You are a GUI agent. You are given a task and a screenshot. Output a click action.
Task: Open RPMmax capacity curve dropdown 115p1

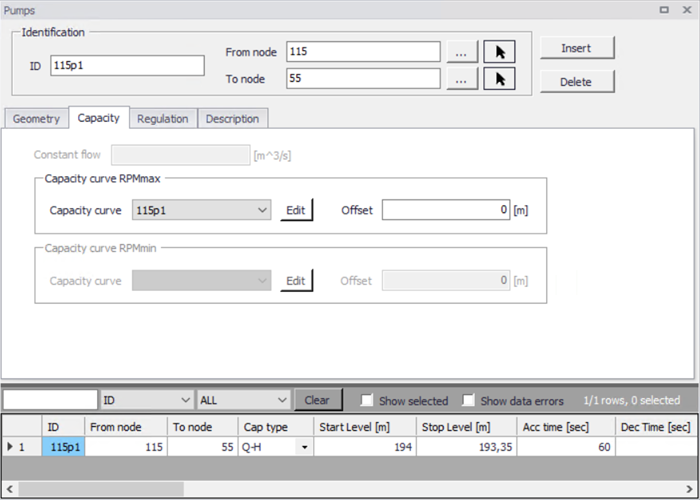[x=201, y=210]
